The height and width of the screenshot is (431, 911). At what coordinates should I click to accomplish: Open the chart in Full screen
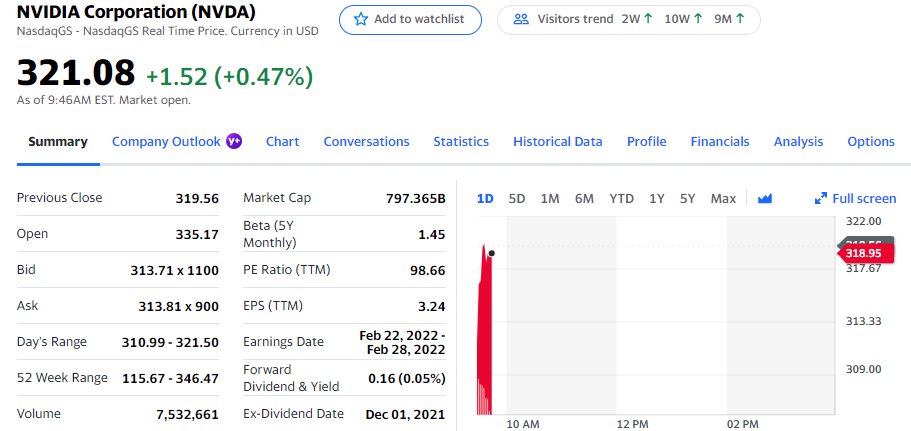pyautogui.click(x=855, y=199)
